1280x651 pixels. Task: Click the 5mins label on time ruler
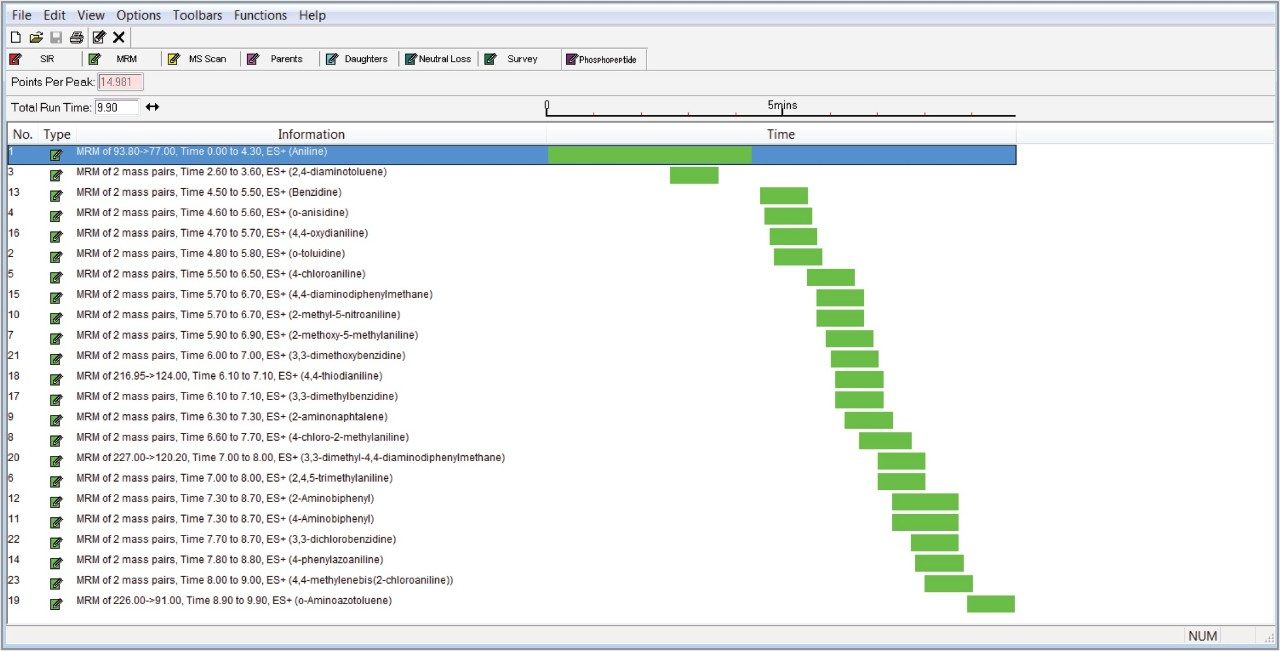(782, 105)
